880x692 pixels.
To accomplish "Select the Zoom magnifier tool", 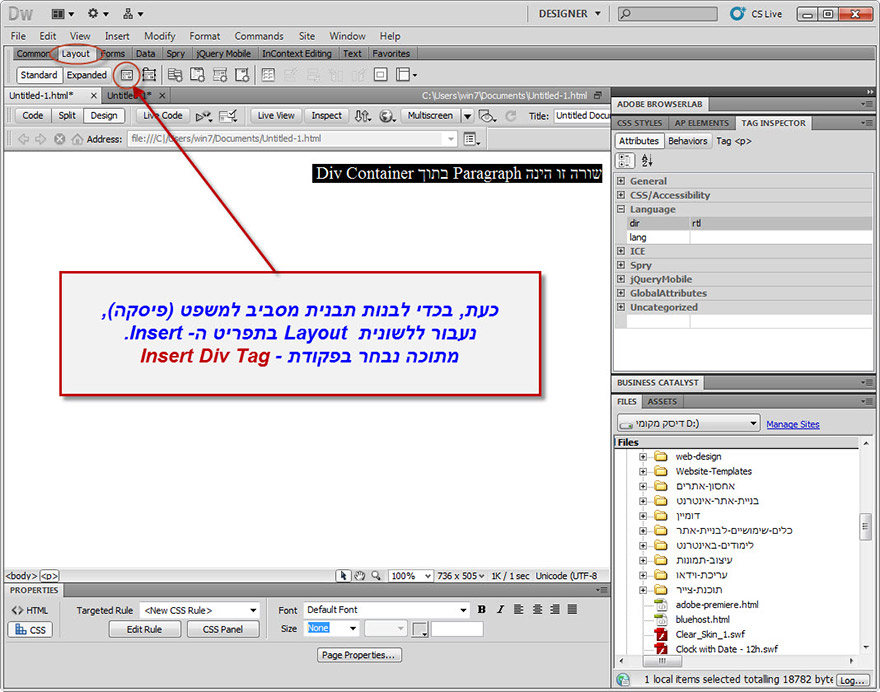I will [x=376, y=576].
